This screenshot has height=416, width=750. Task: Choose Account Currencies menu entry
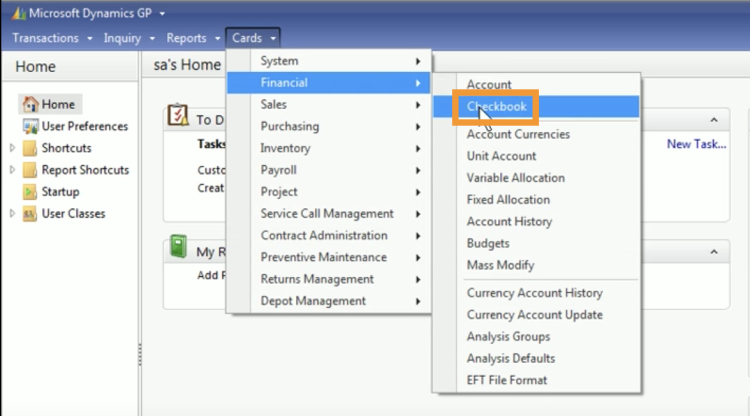point(536,134)
